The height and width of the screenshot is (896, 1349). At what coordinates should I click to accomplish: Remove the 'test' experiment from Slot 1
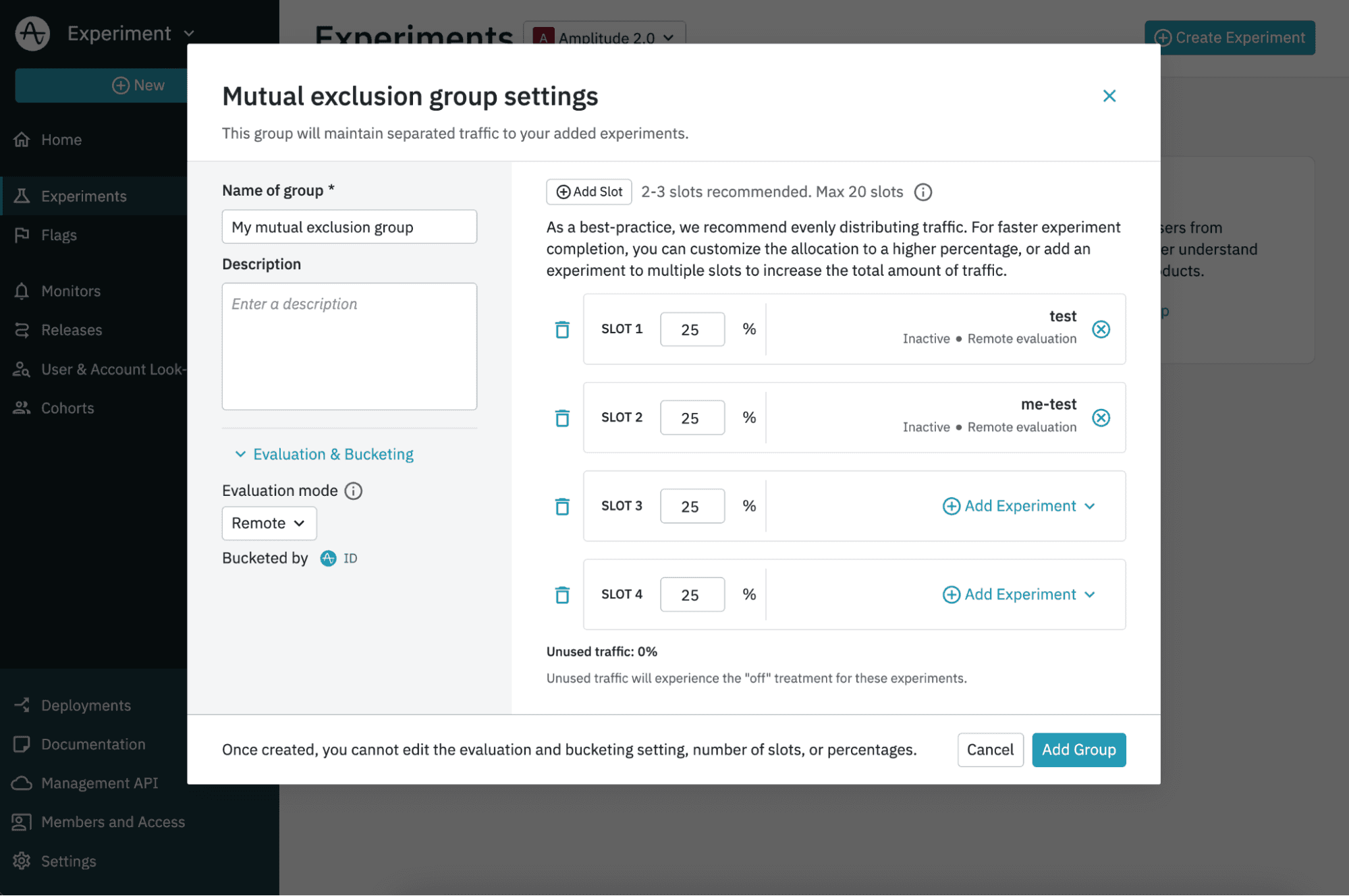pyautogui.click(x=1101, y=329)
